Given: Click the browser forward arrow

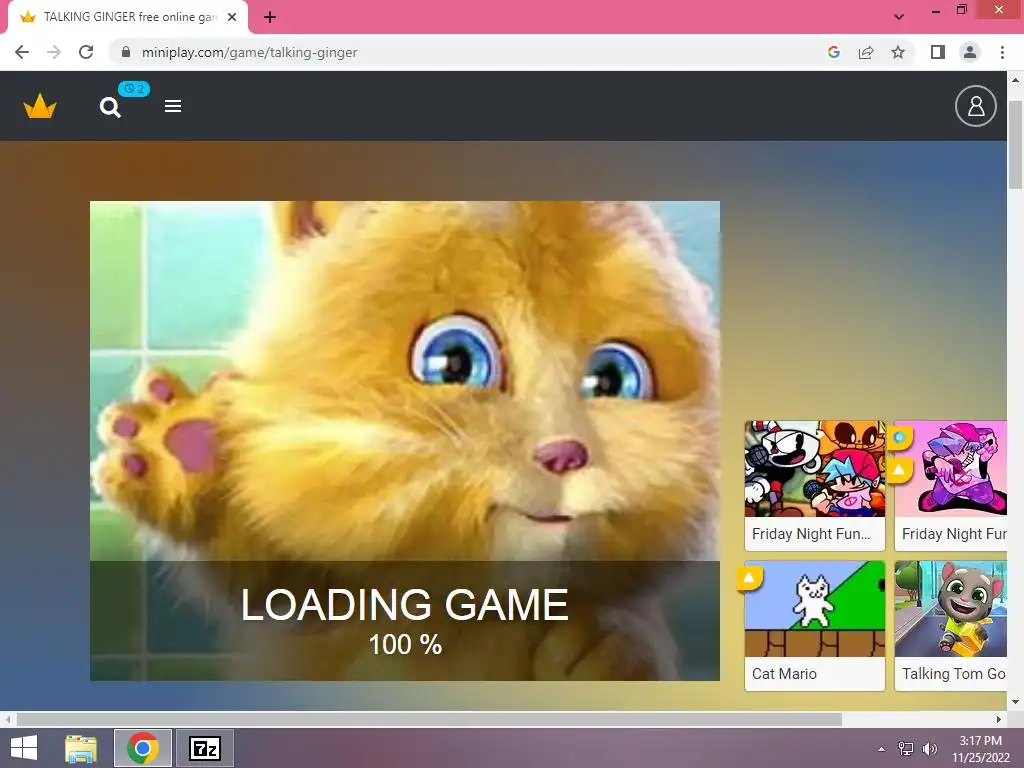Looking at the screenshot, I should coord(54,52).
